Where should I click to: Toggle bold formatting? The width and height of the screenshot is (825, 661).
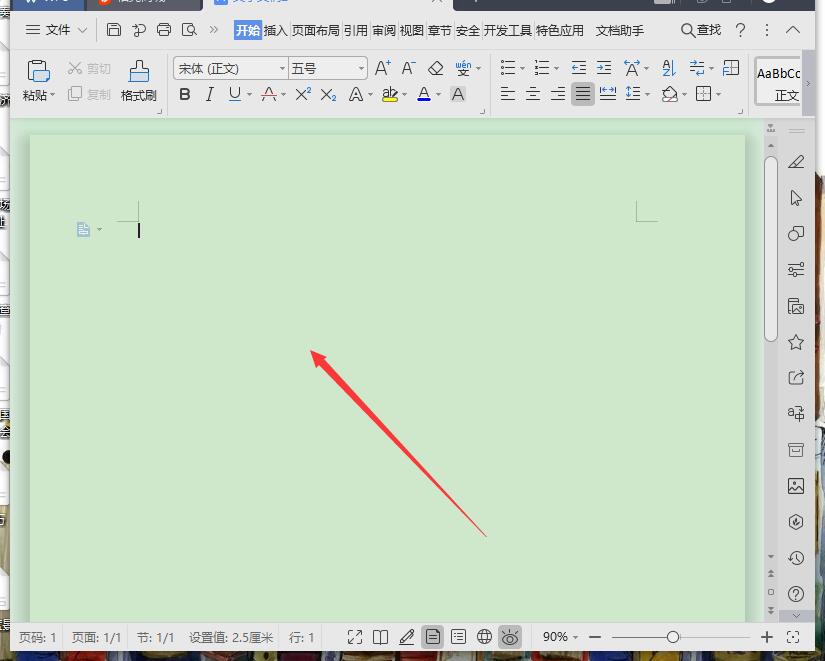coord(185,94)
